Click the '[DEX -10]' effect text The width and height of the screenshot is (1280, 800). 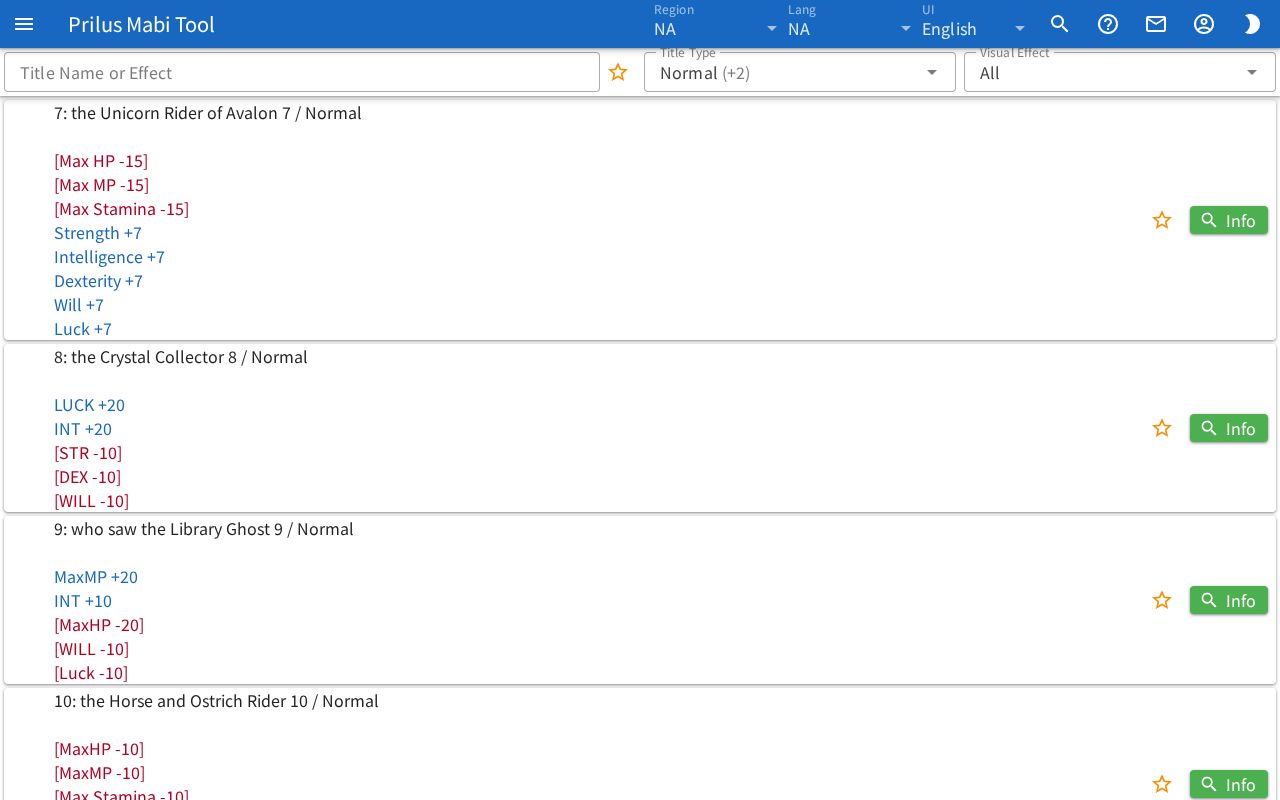click(x=87, y=477)
